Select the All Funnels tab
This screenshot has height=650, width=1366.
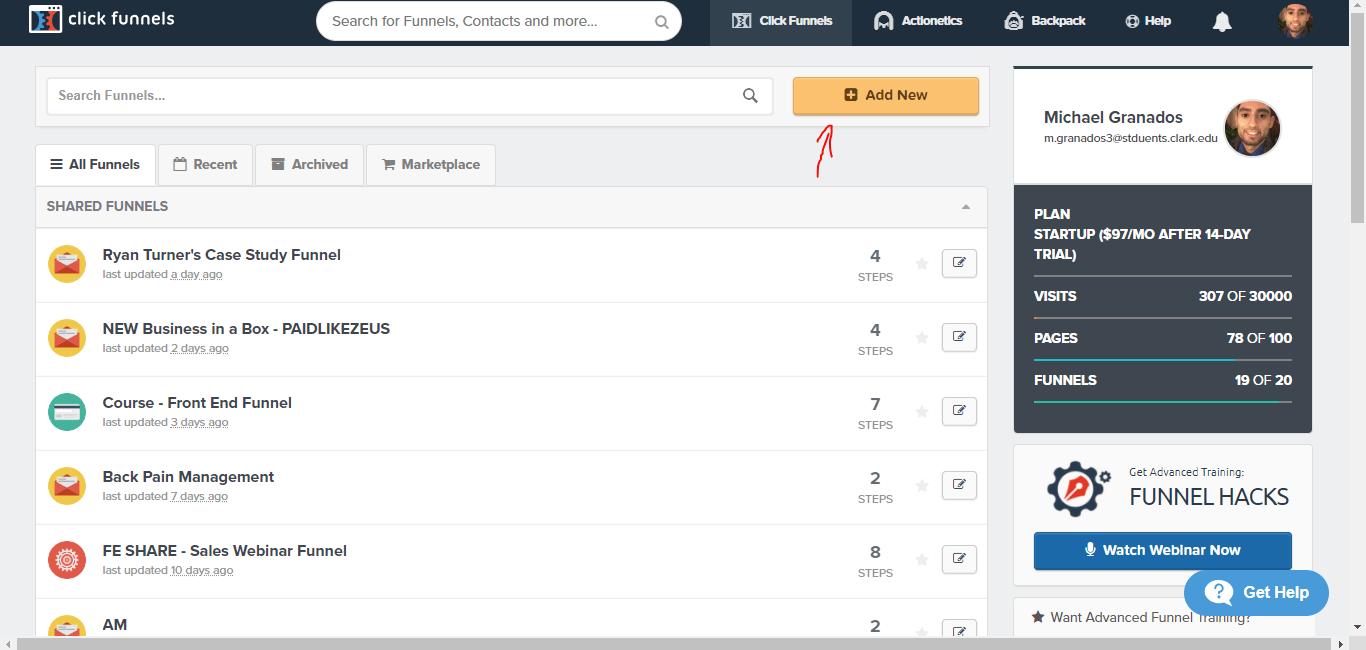pyautogui.click(x=95, y=165)
